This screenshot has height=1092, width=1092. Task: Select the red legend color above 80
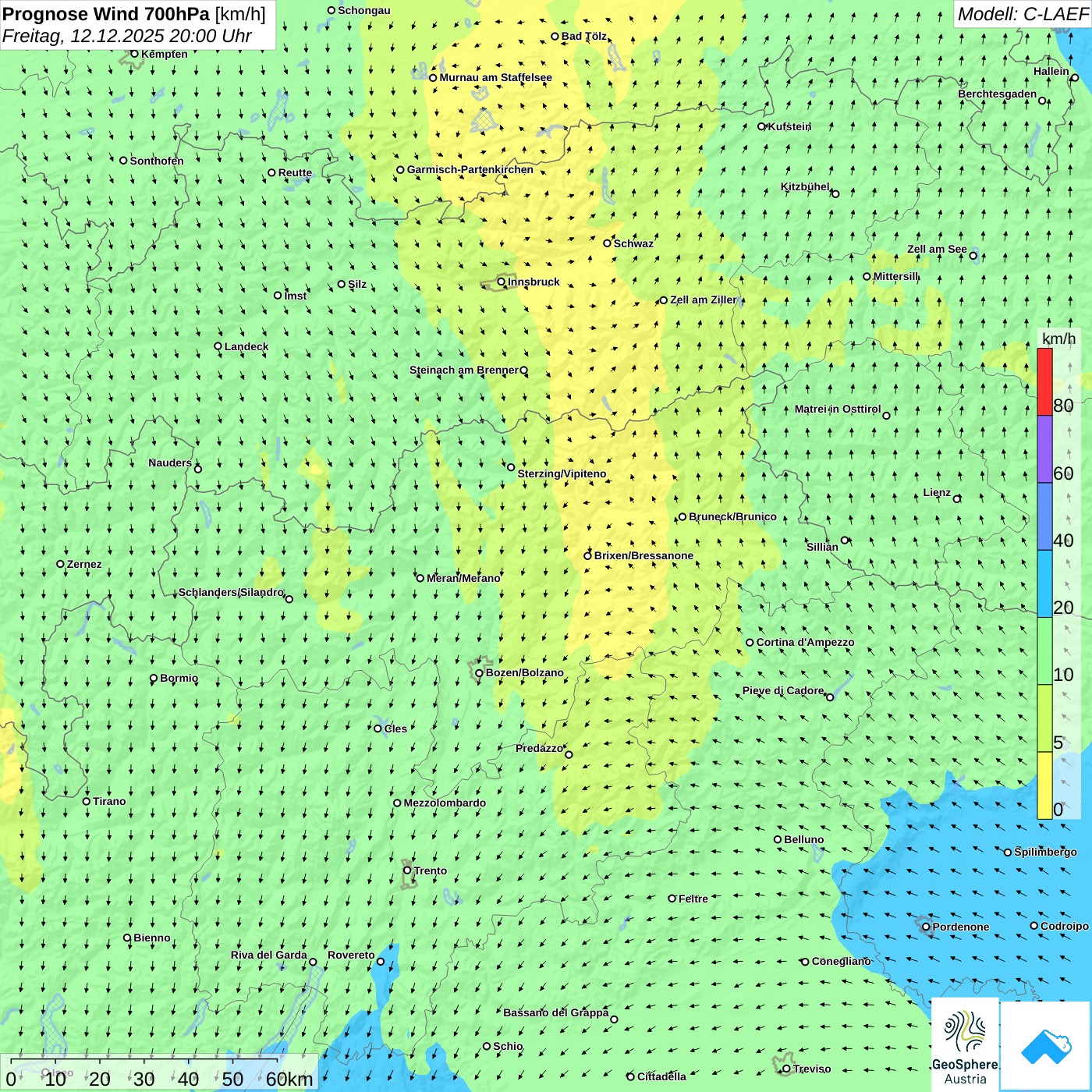(1044, 381)
